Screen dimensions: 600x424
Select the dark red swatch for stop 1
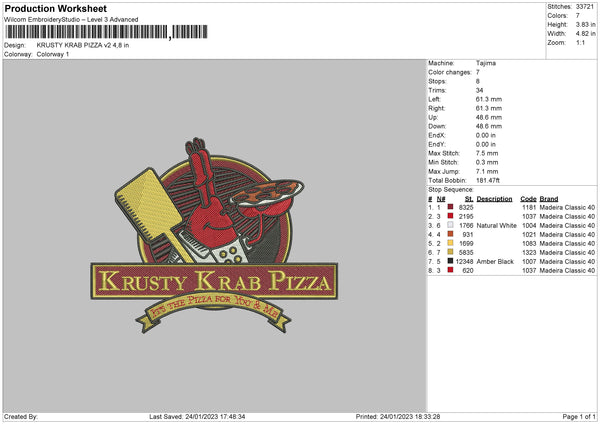coord(450,207)
